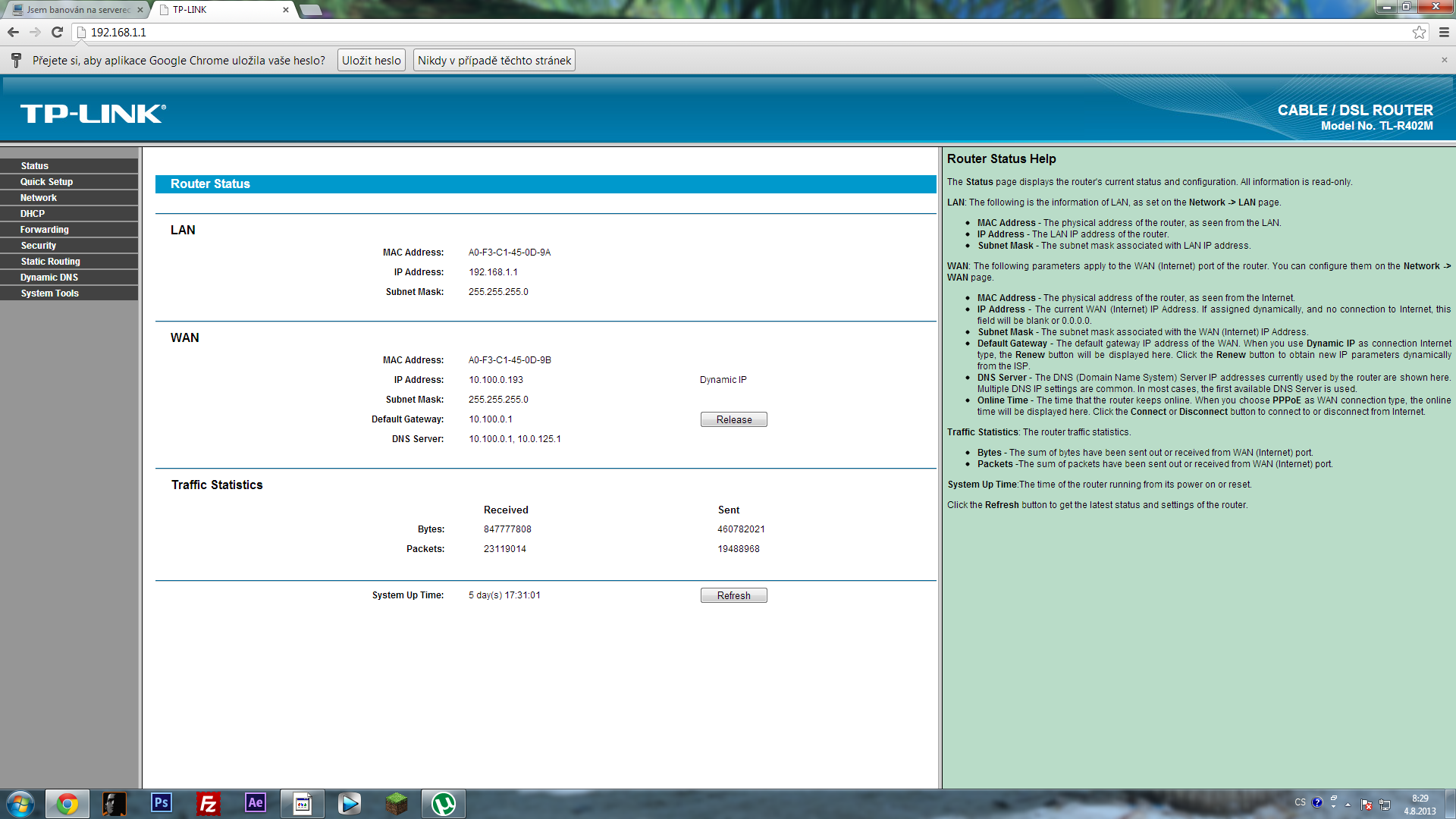
Task: Open Chrome menu hamburger icon
Action: click(x=1444, y=32)
